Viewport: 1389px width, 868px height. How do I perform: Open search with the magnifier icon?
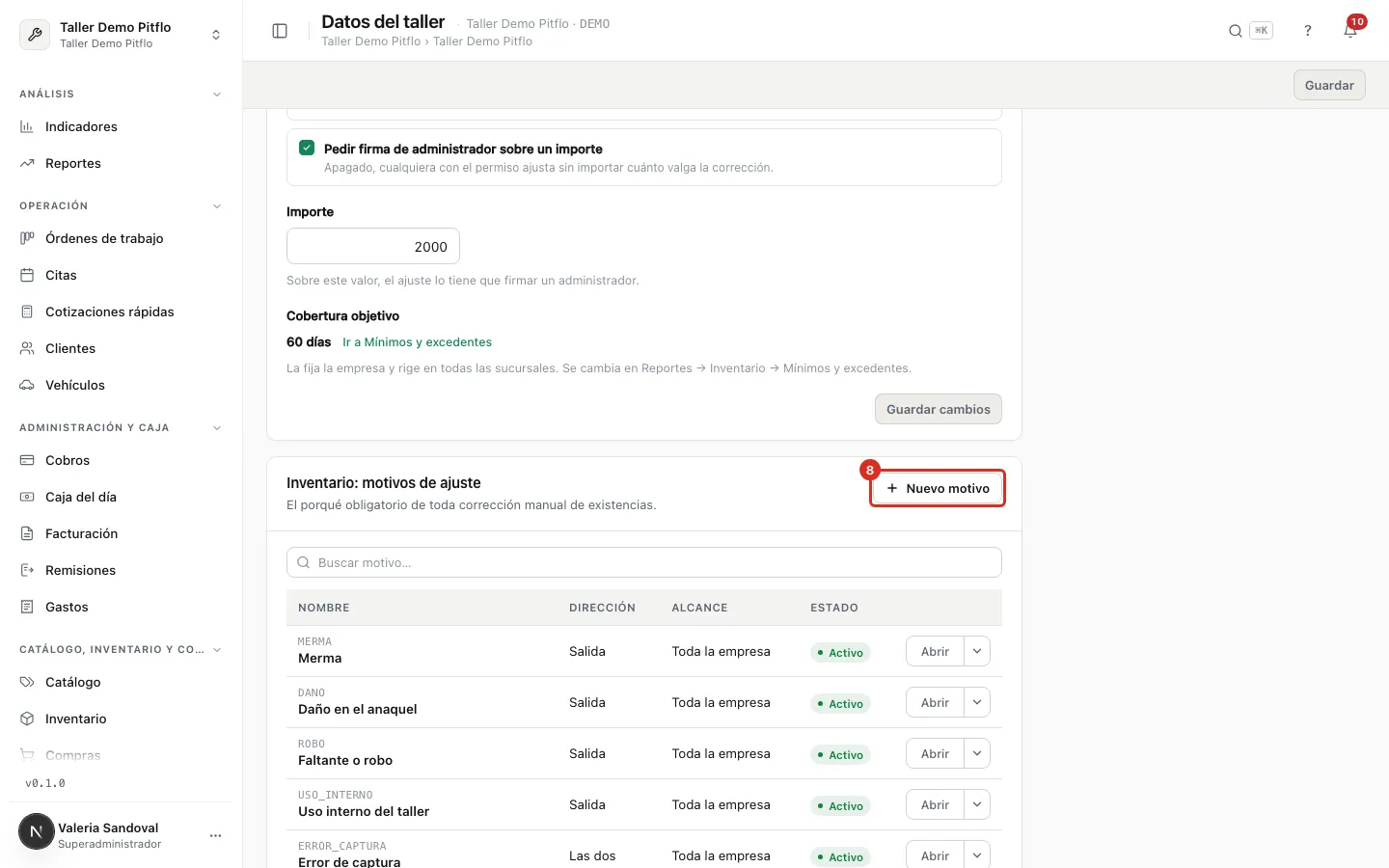click(x=1235, y=31)
